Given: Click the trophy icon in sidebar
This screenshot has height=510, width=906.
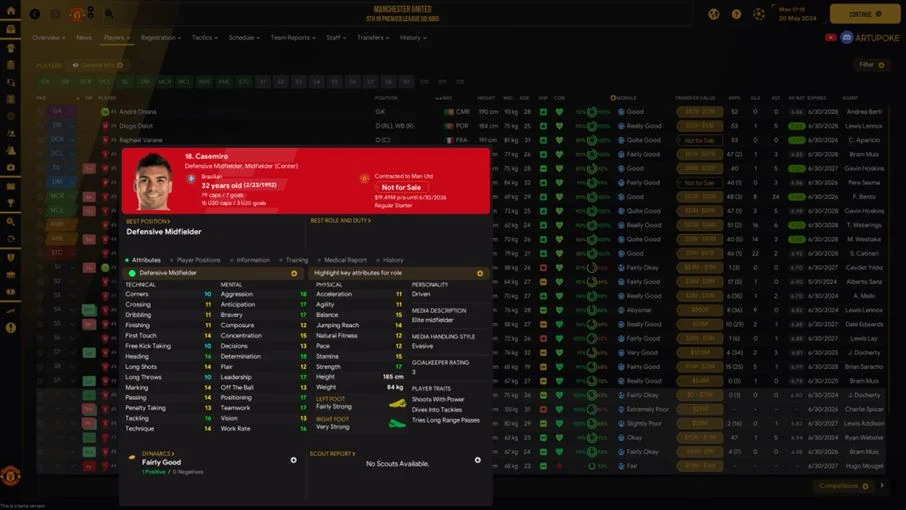Looking at the screenshot, I should (x=10, y=203).
